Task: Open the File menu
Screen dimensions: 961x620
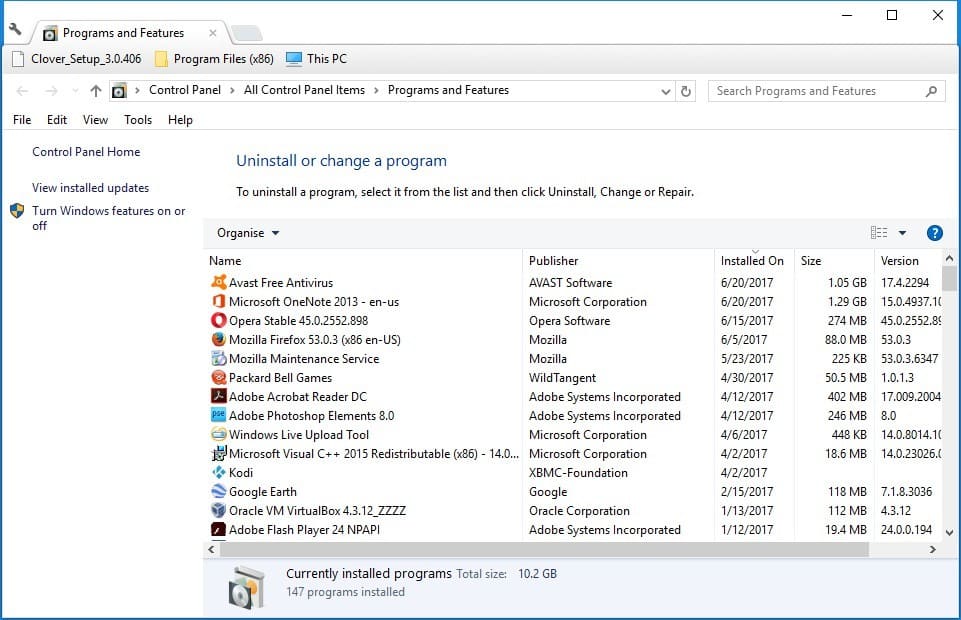Action: (22, 119)
